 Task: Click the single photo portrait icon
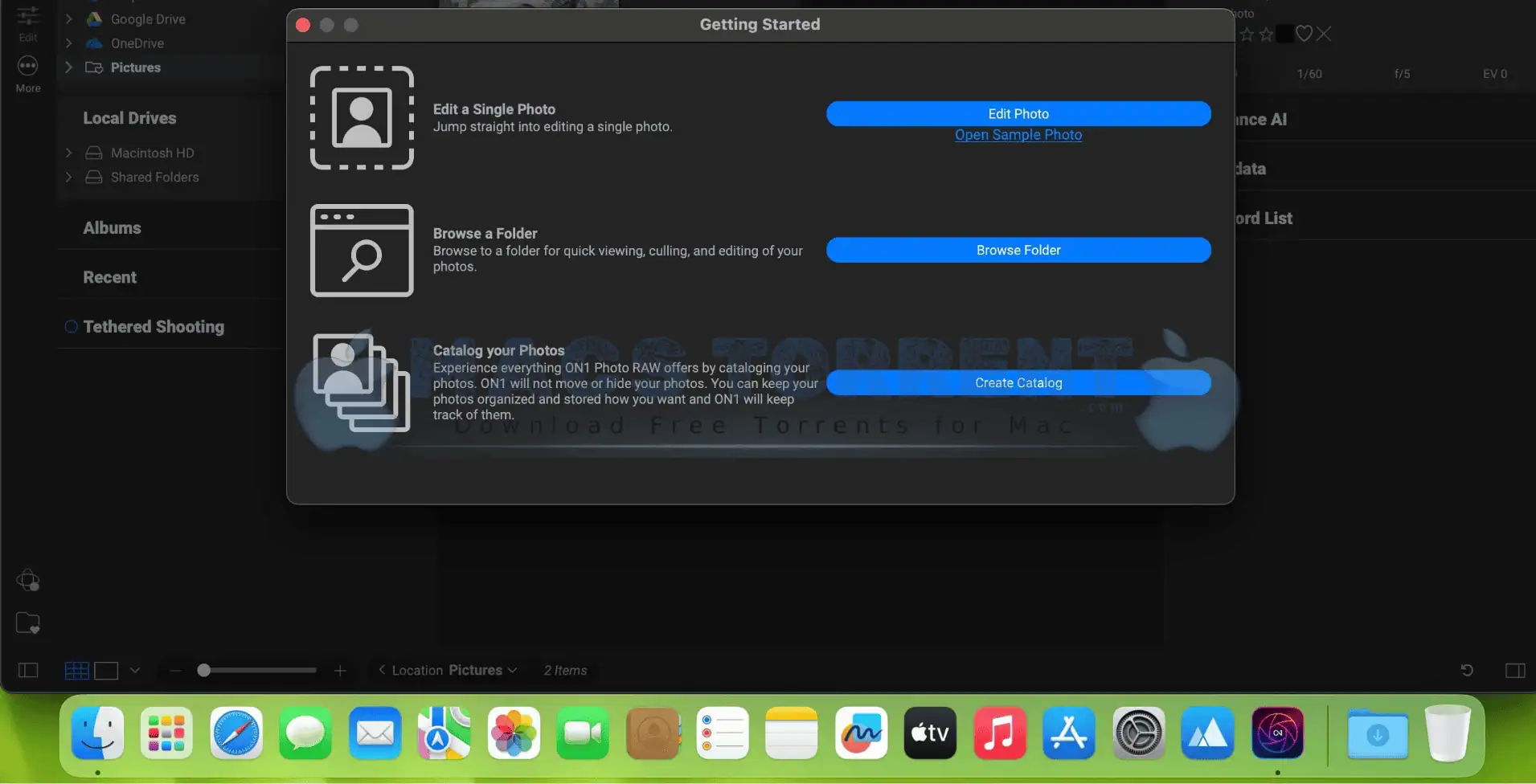[x=362, y=118]
